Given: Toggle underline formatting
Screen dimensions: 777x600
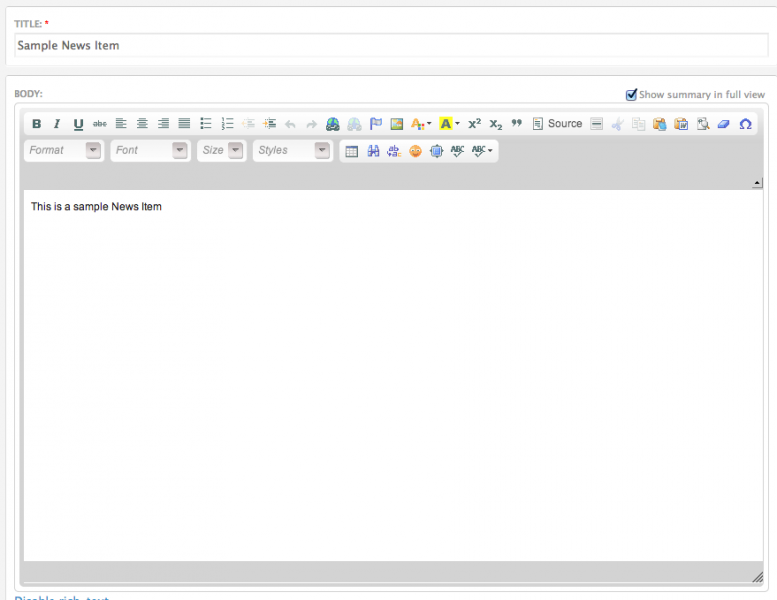Looking at the screenshot, I should (78, 124).
